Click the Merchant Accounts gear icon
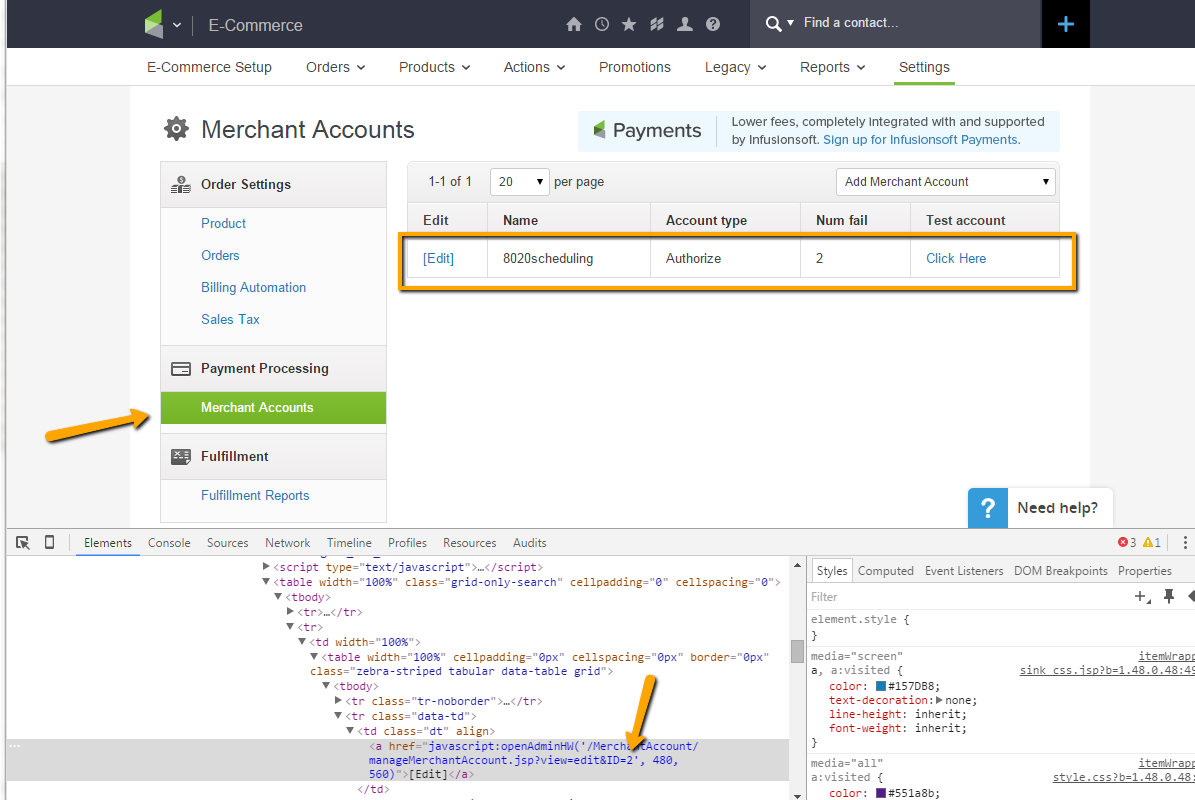The image size is (1195, 800). click(x=176, y=129)
